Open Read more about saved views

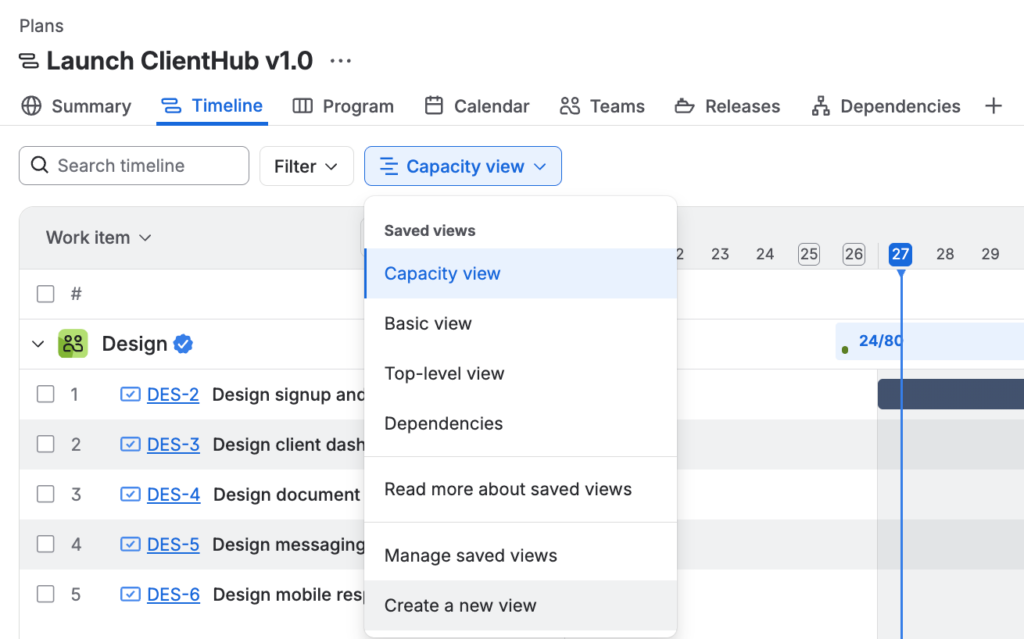point(520,489)
